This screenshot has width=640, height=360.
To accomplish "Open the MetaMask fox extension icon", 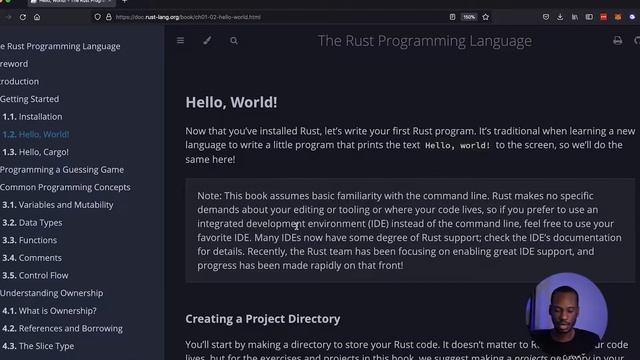I will (618, 17).
